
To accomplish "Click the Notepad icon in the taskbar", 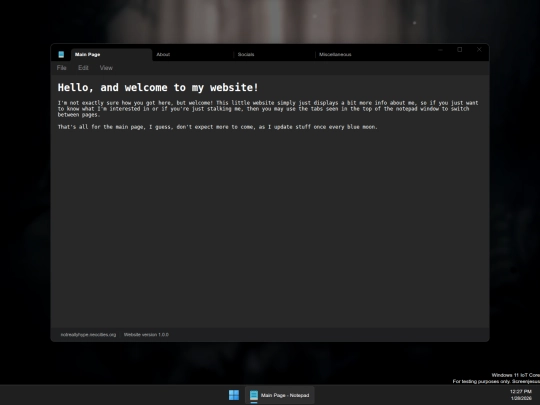I will pyautogui.click(x=254, y=395).
